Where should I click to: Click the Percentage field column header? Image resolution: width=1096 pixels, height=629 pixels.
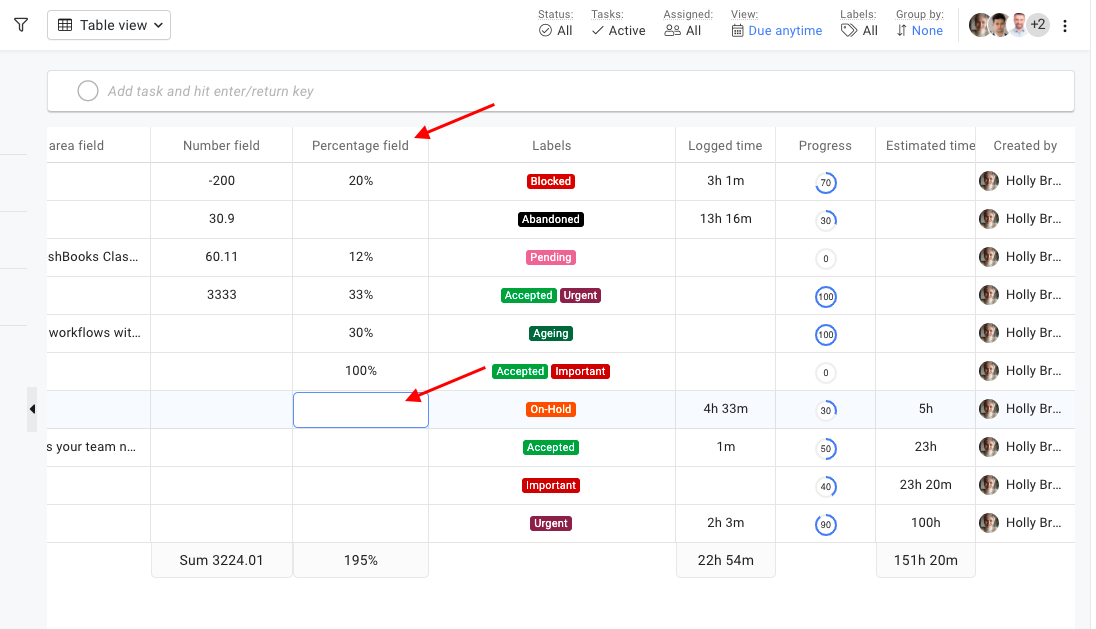360,145
